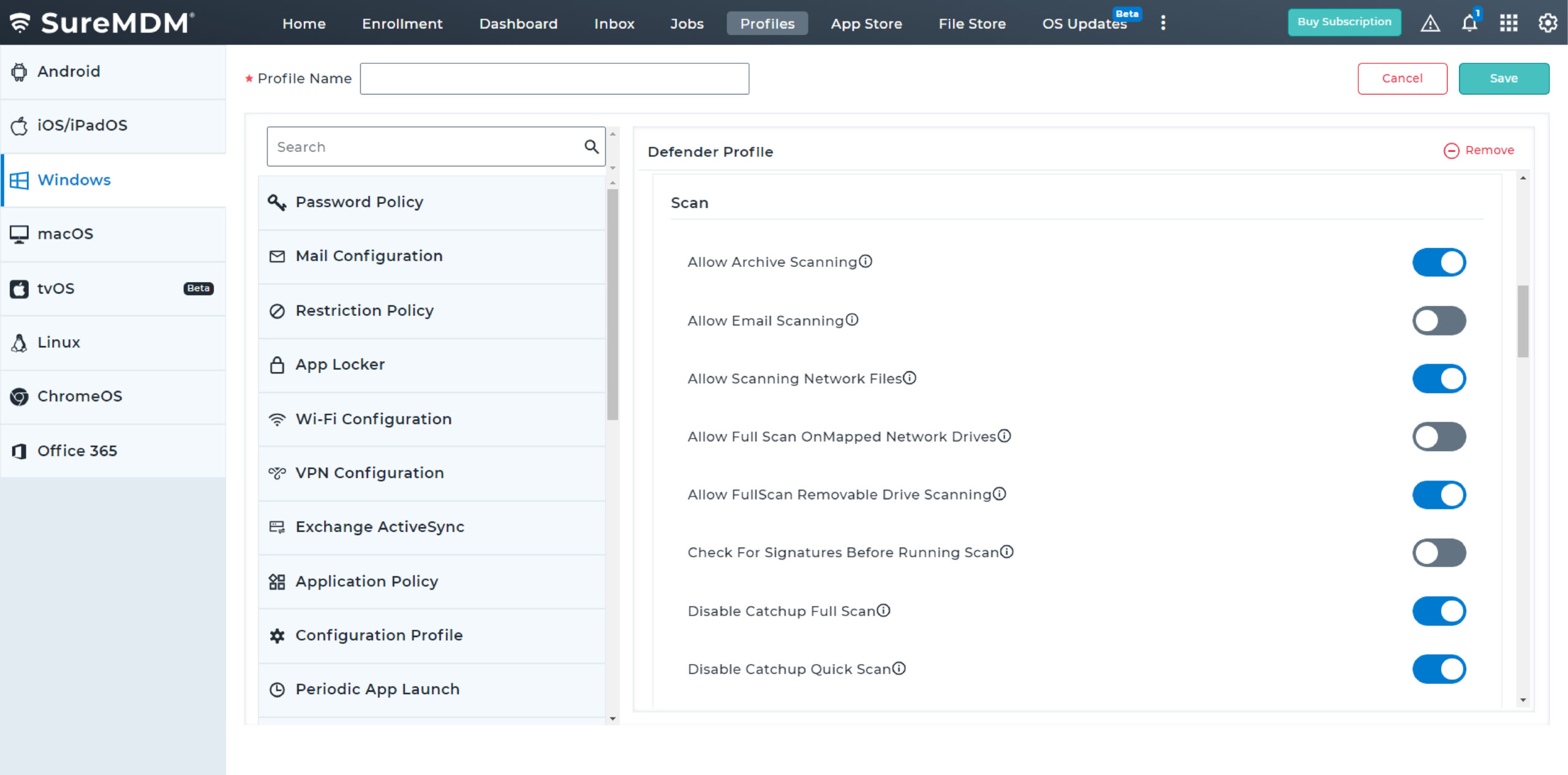Click the Windows platform icon
Image resolution: width=1568 pixels, height=775 pixels.
tap(19, 180)
